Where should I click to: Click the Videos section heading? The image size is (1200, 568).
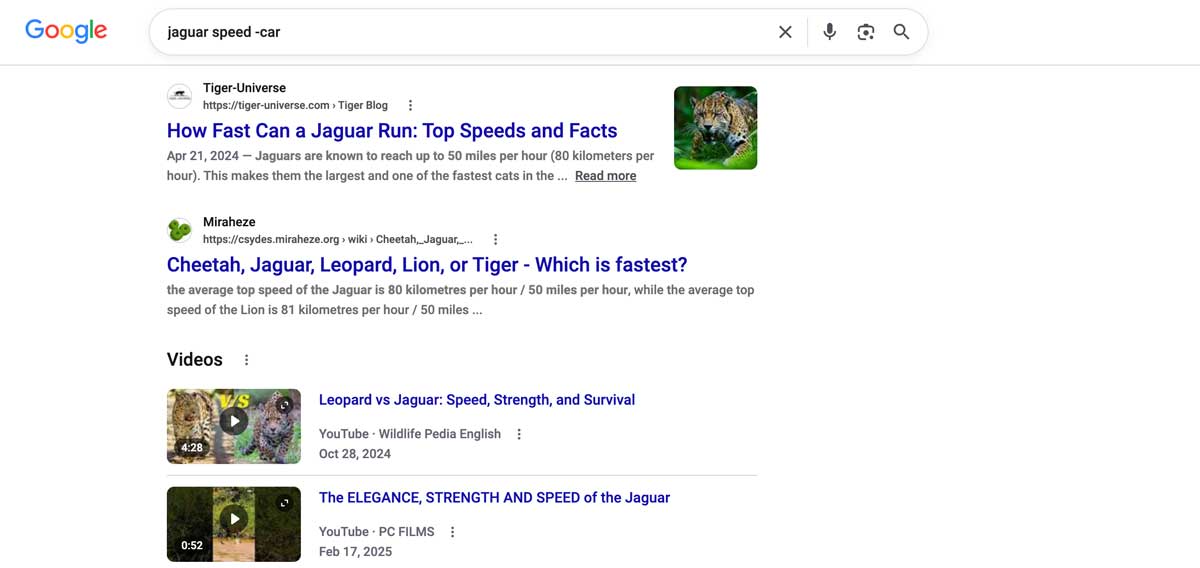click(195, 360)
